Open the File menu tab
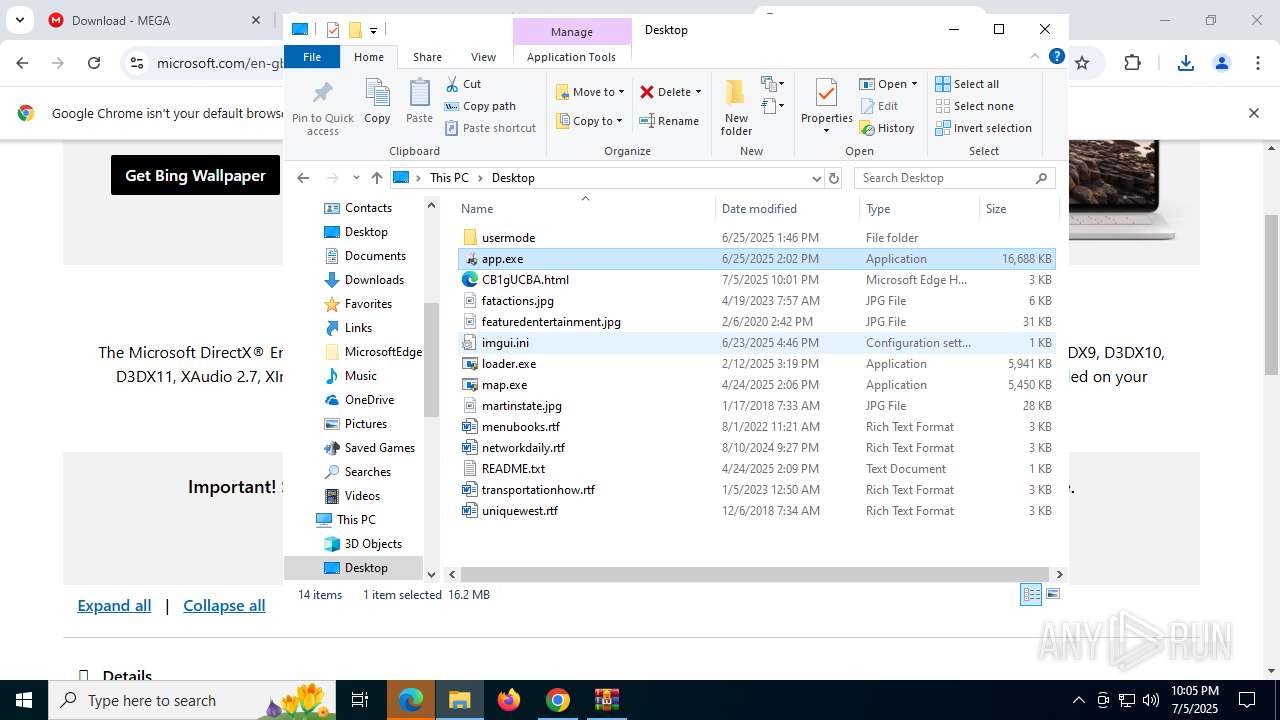1280x720 pixels. 312,57
